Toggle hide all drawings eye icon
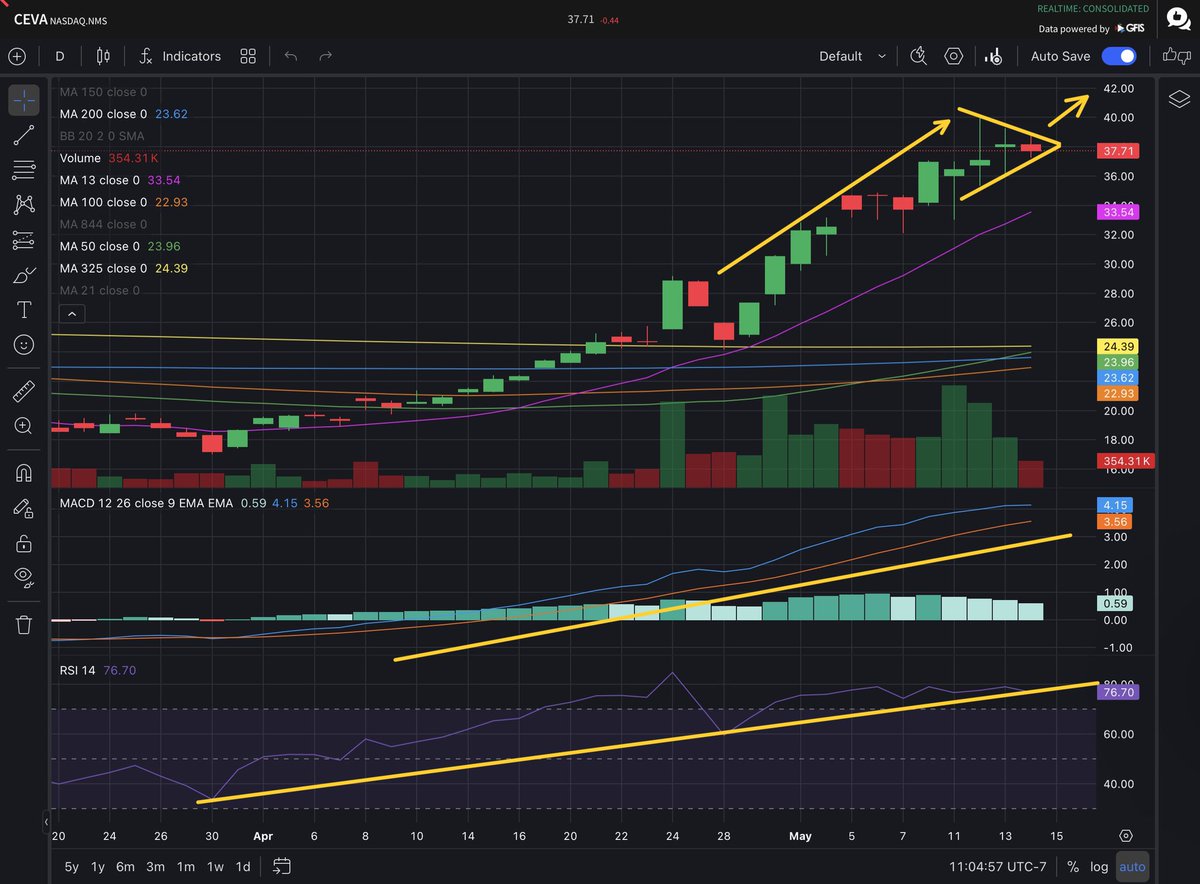Viewport: 1200px width, 884px height. [x=24, y=577]
